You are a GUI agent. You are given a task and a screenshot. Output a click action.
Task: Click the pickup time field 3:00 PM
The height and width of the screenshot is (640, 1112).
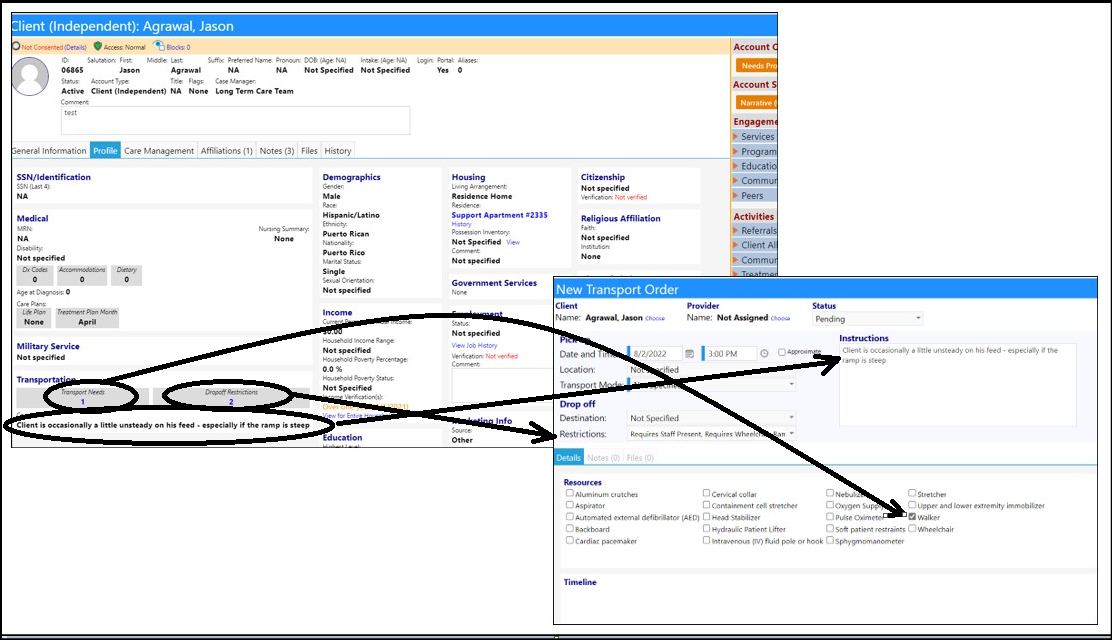click(730, 353)
